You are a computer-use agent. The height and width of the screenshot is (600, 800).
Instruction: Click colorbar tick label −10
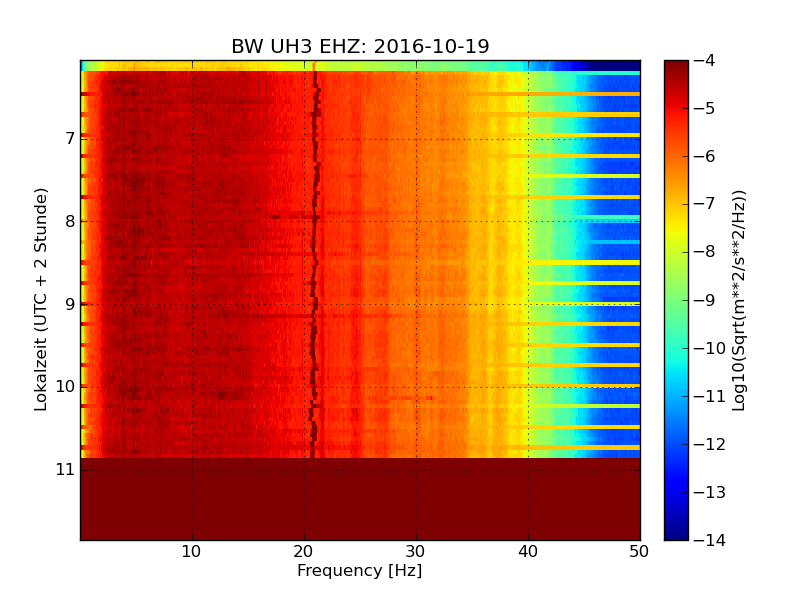[x=710, y=348]
